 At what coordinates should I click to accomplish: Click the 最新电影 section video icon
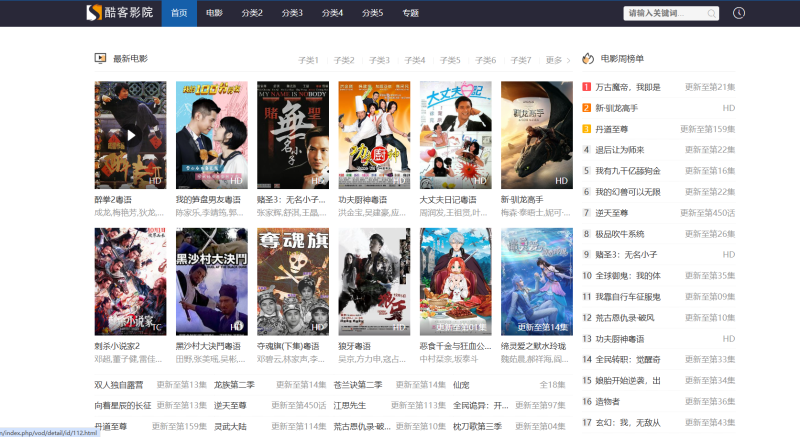coord(100,59)
